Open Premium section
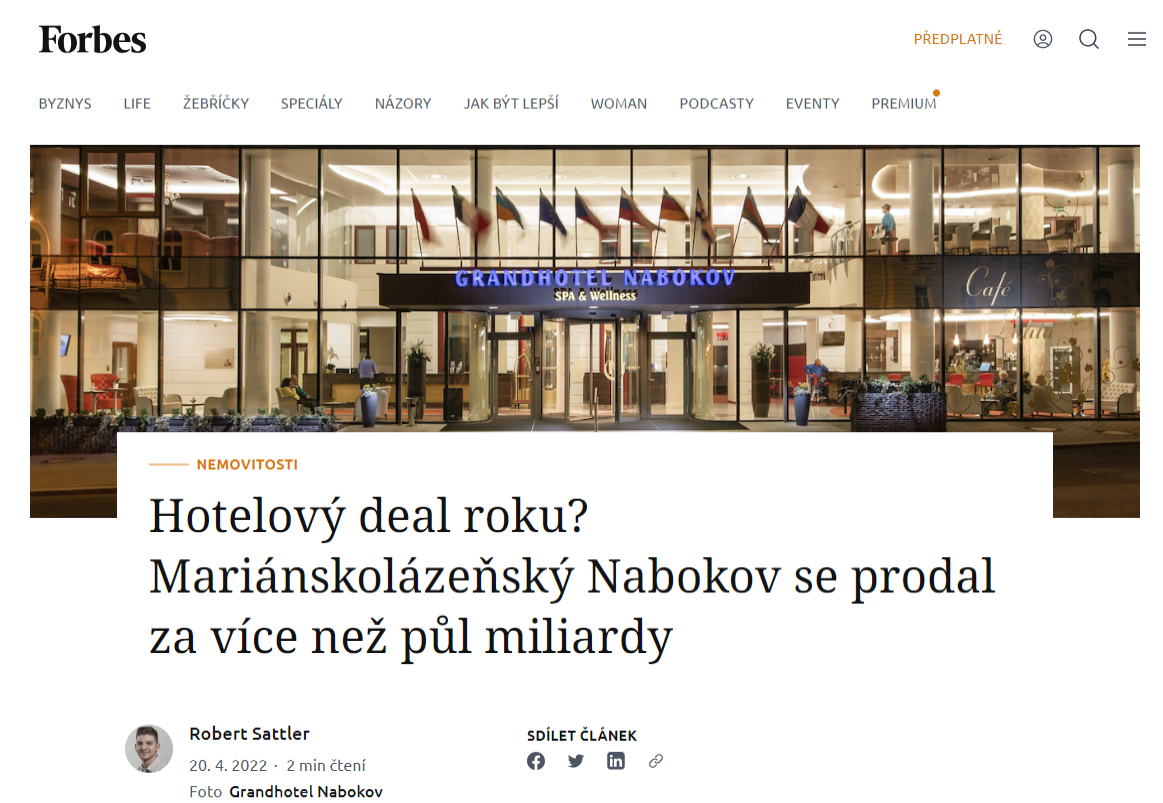Viewport: 1163px width, 803px height. [x=903, y=104]
